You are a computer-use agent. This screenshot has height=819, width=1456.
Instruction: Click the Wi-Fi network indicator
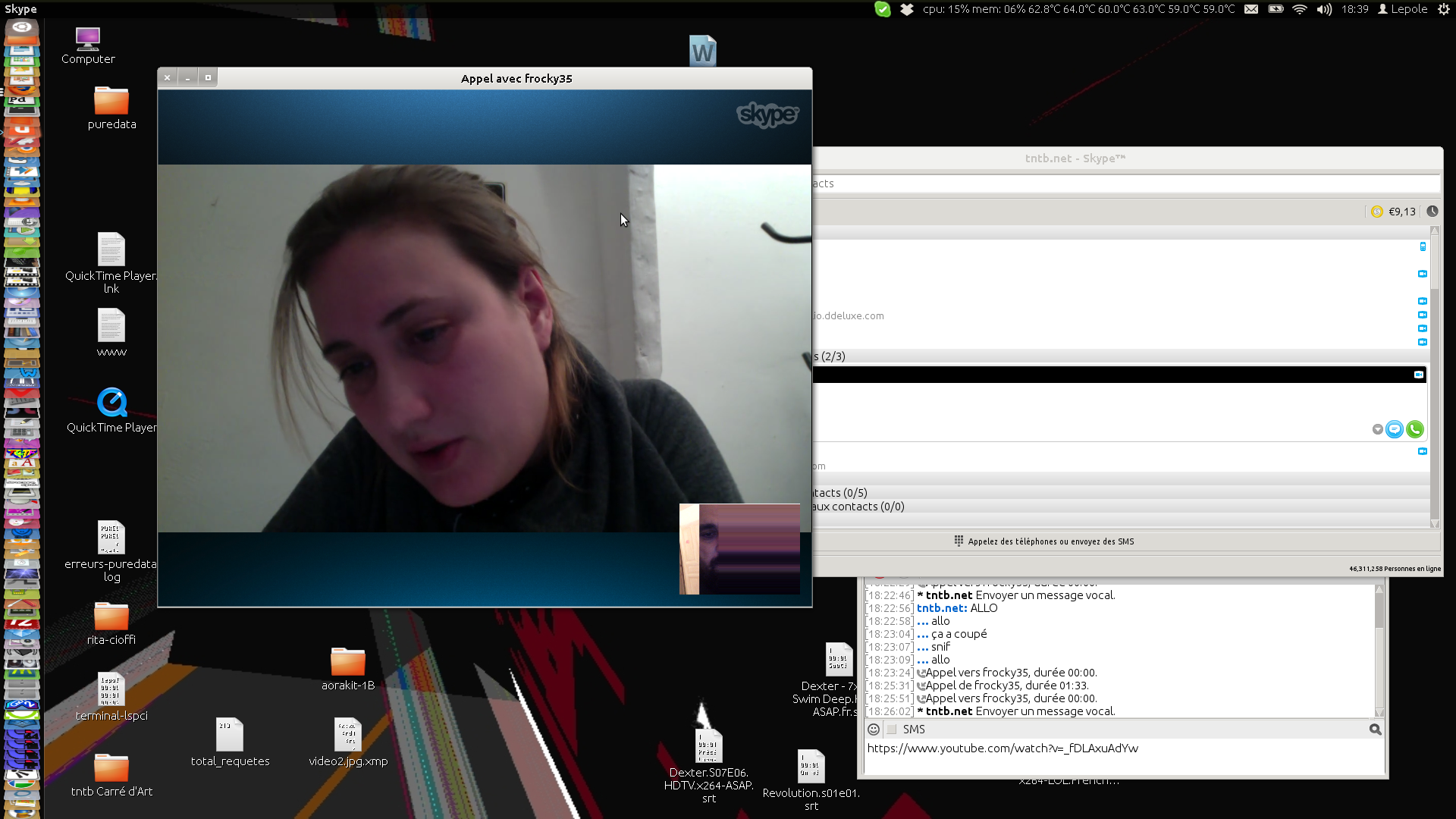click(x=1300, y=9)
